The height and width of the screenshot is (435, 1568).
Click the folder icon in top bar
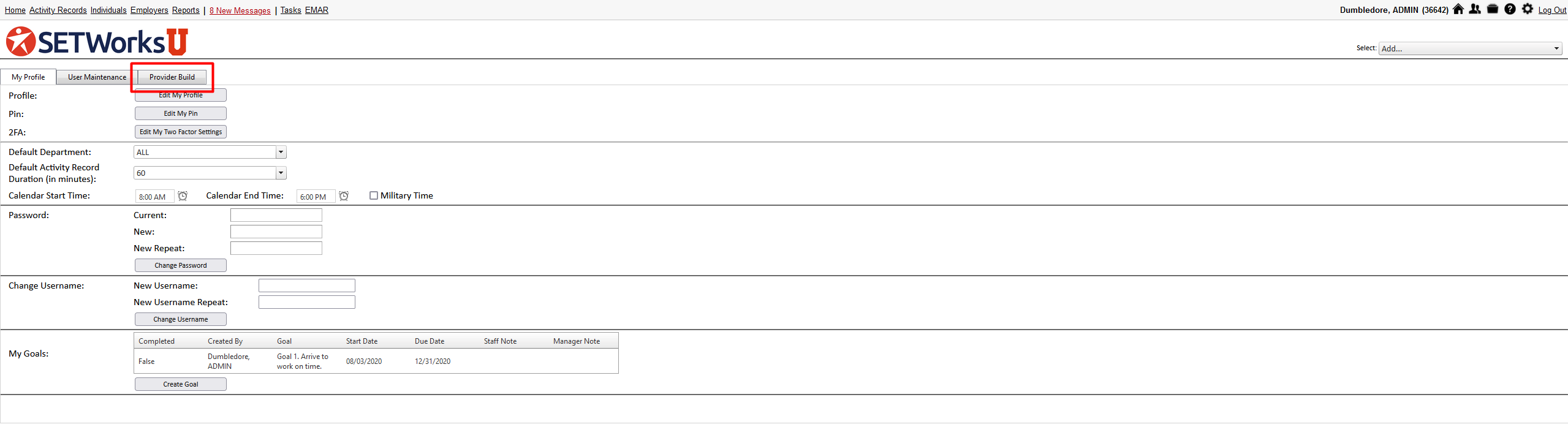[1493, 9]
